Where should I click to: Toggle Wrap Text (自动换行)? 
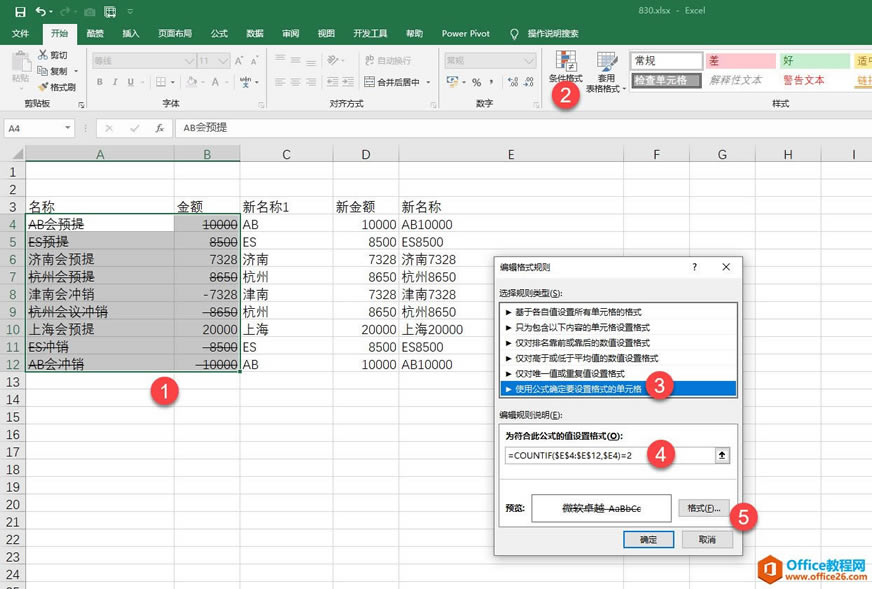(388, 60)
